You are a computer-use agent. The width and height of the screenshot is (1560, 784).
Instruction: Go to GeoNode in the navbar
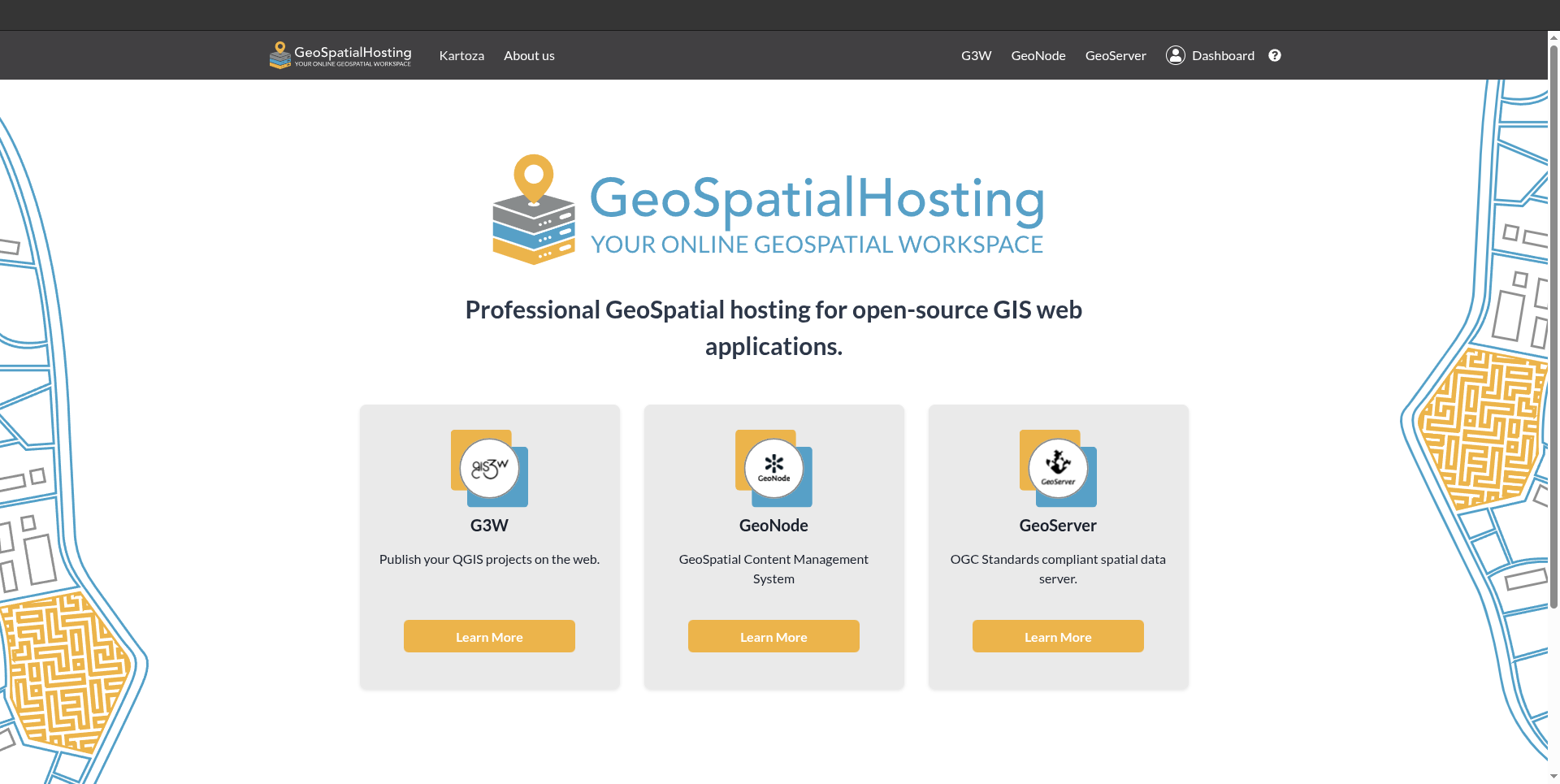(x=1038, y=55)
